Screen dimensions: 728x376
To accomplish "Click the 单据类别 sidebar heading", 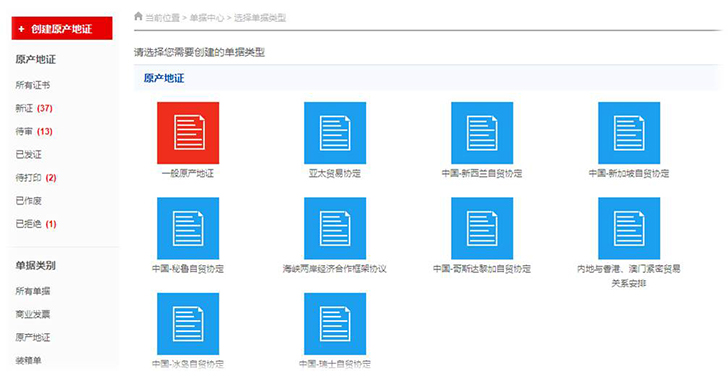I will [x=35, y=266].
